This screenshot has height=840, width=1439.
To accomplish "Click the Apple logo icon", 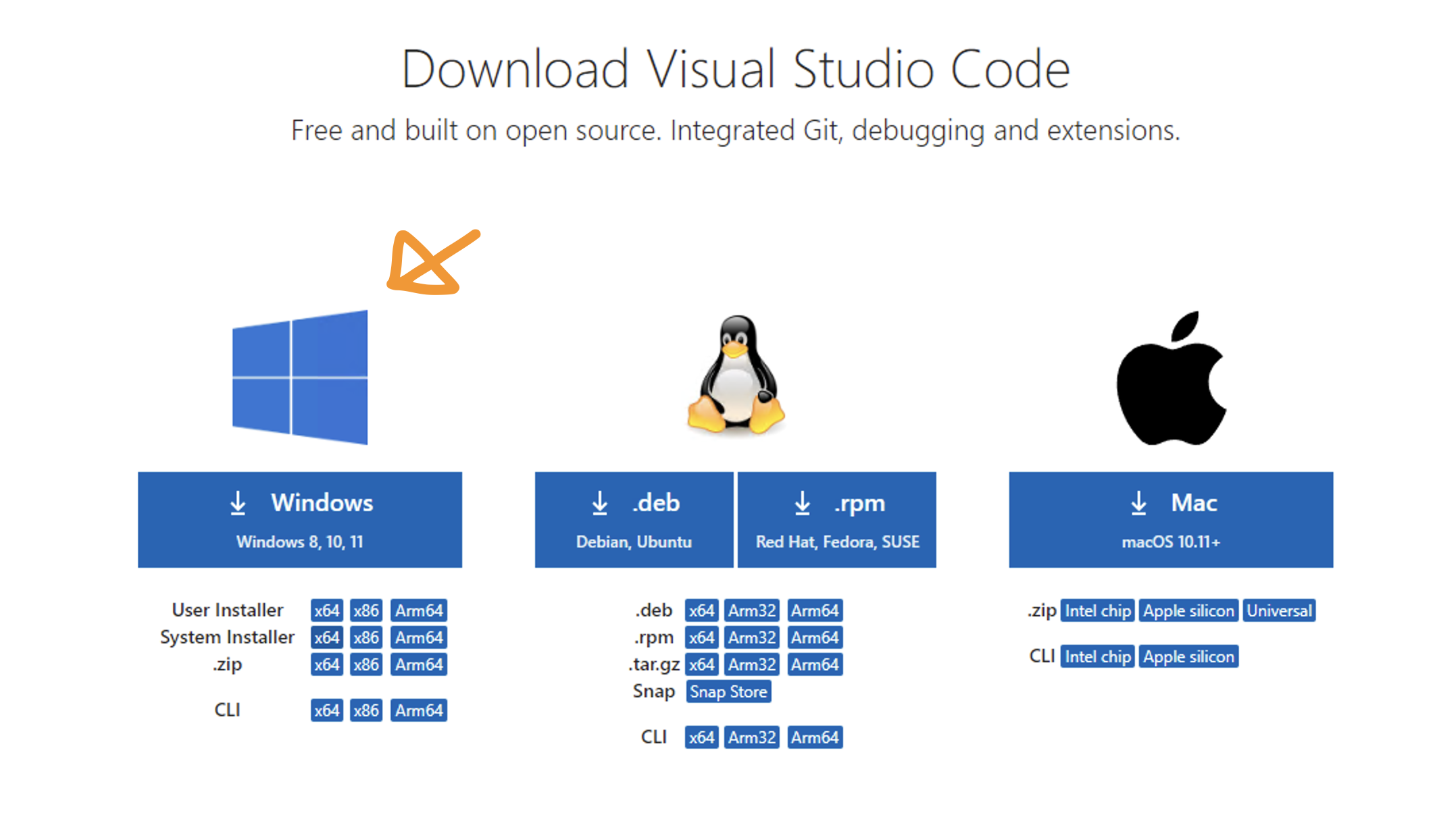I will 1171,377.
